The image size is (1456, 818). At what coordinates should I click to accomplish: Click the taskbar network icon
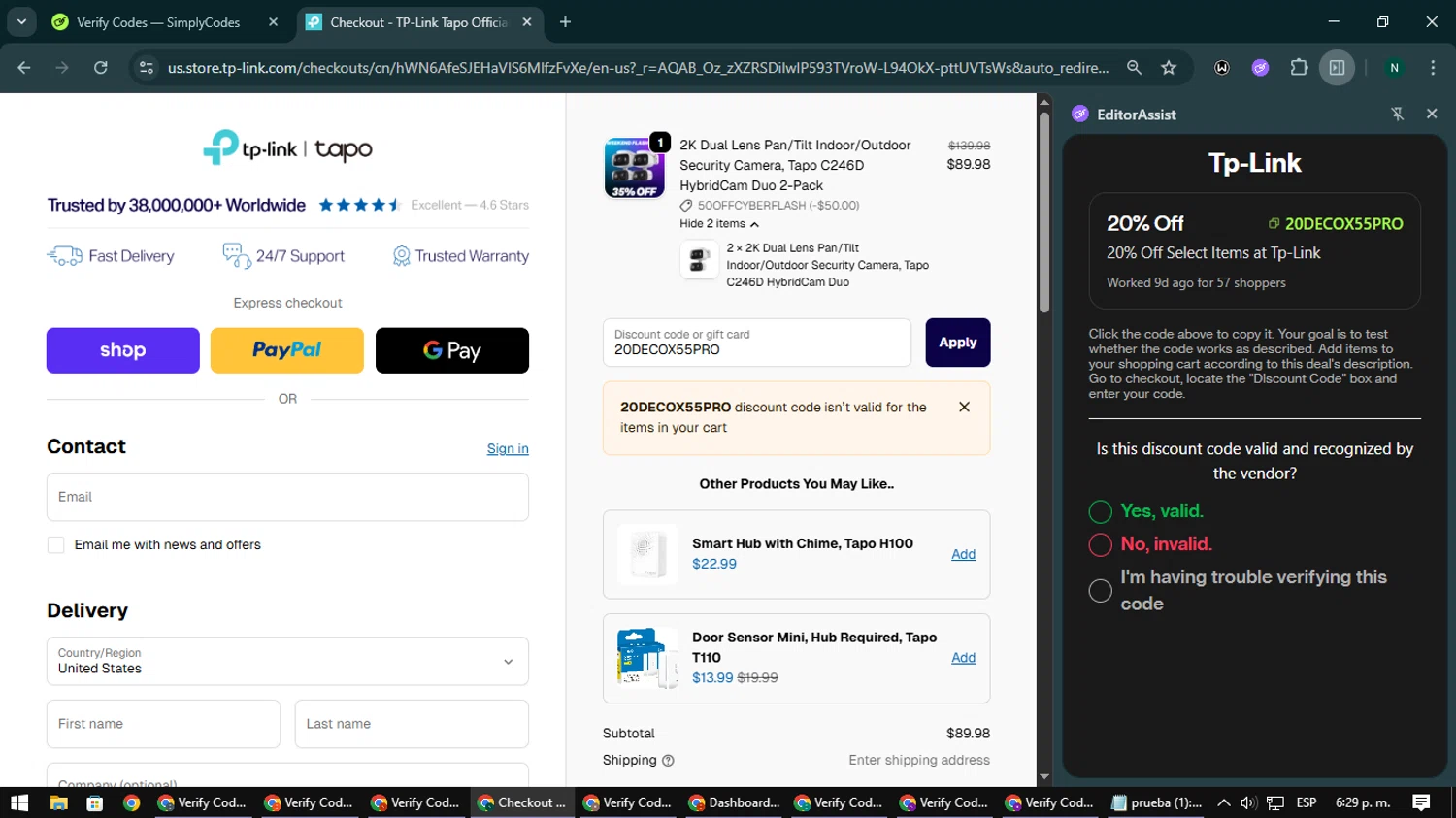point(1275,802)
